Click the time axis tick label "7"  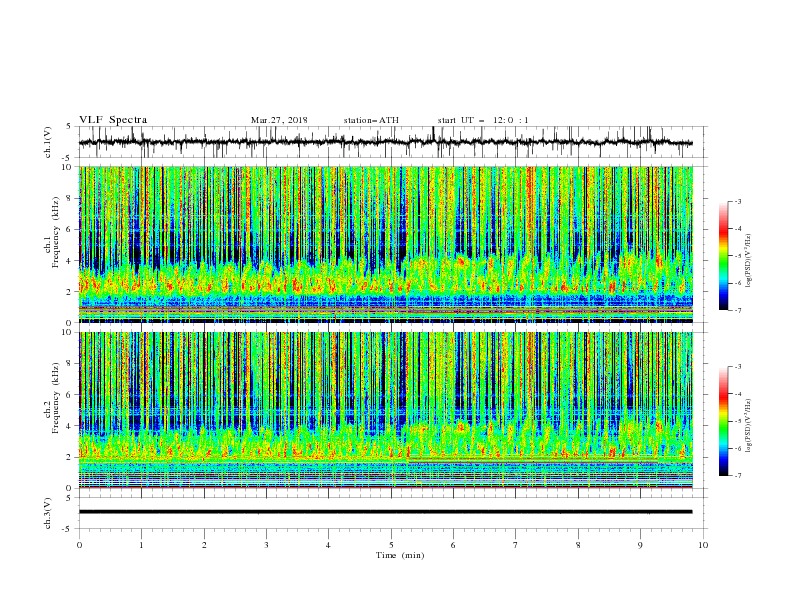coord(516,545)
